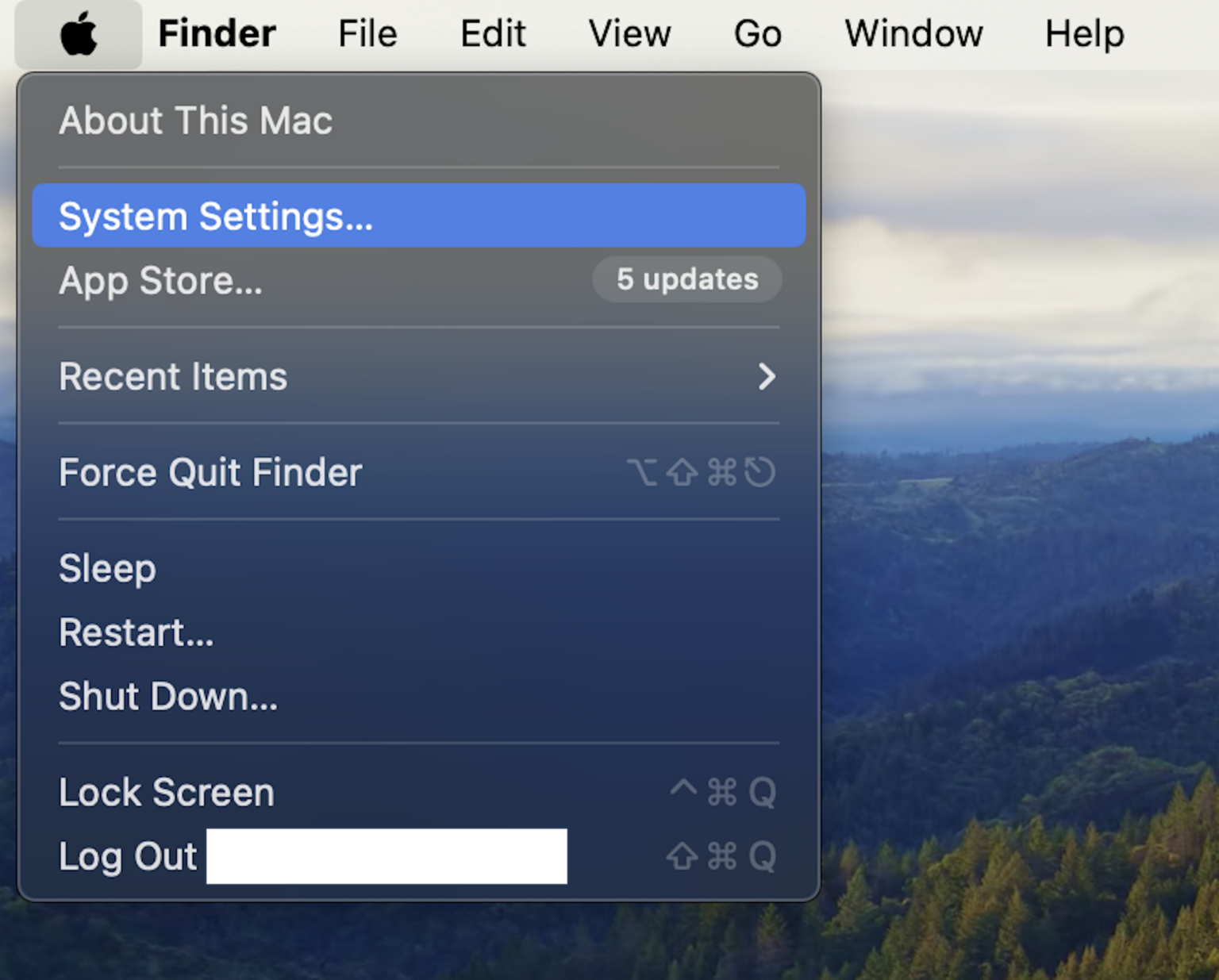Put the Mac to Sleep
This screenshot has height=980, width=1219.
(106, 568)
